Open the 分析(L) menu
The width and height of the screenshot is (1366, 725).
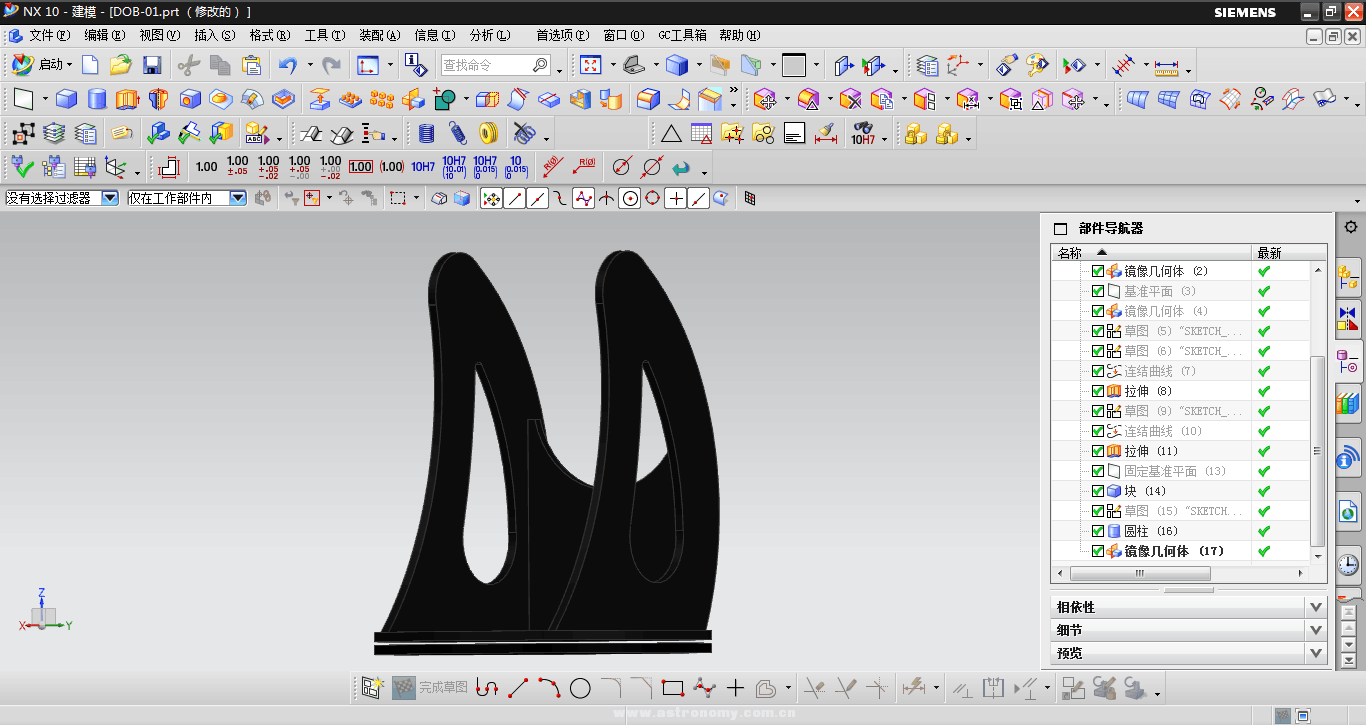489,35
